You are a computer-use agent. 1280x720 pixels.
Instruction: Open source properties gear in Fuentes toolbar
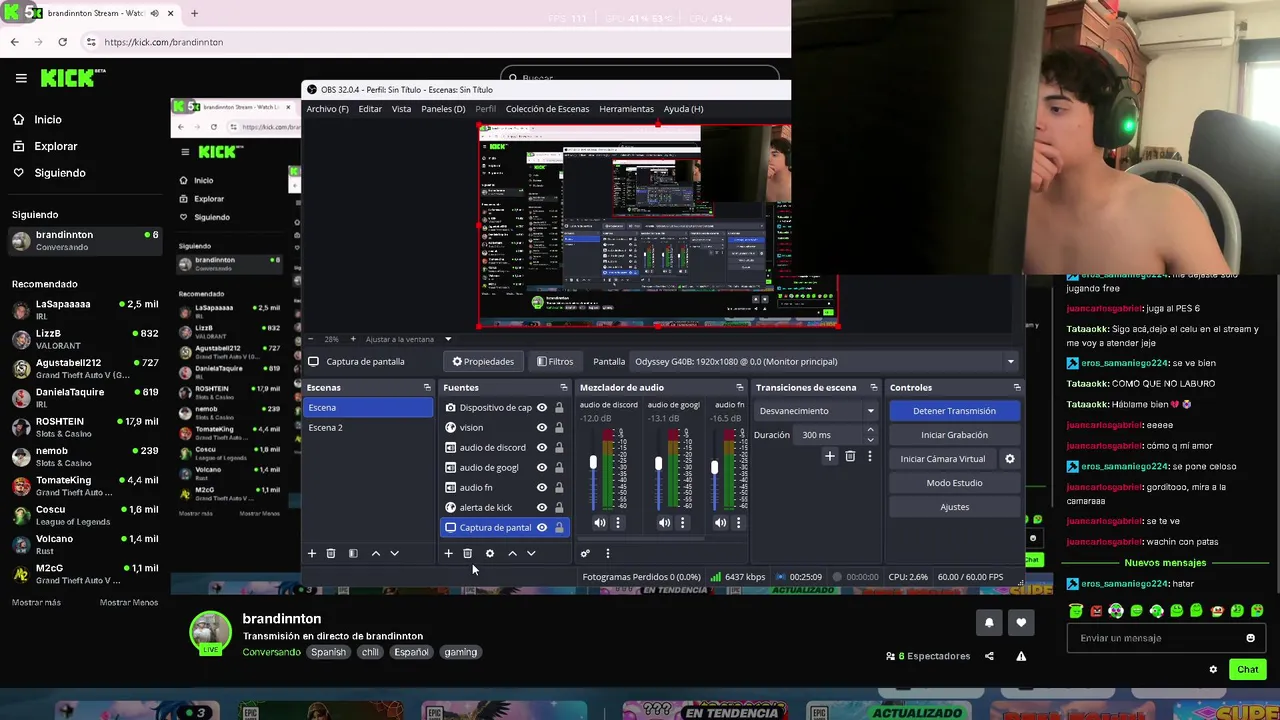click(x=489, y=553)
